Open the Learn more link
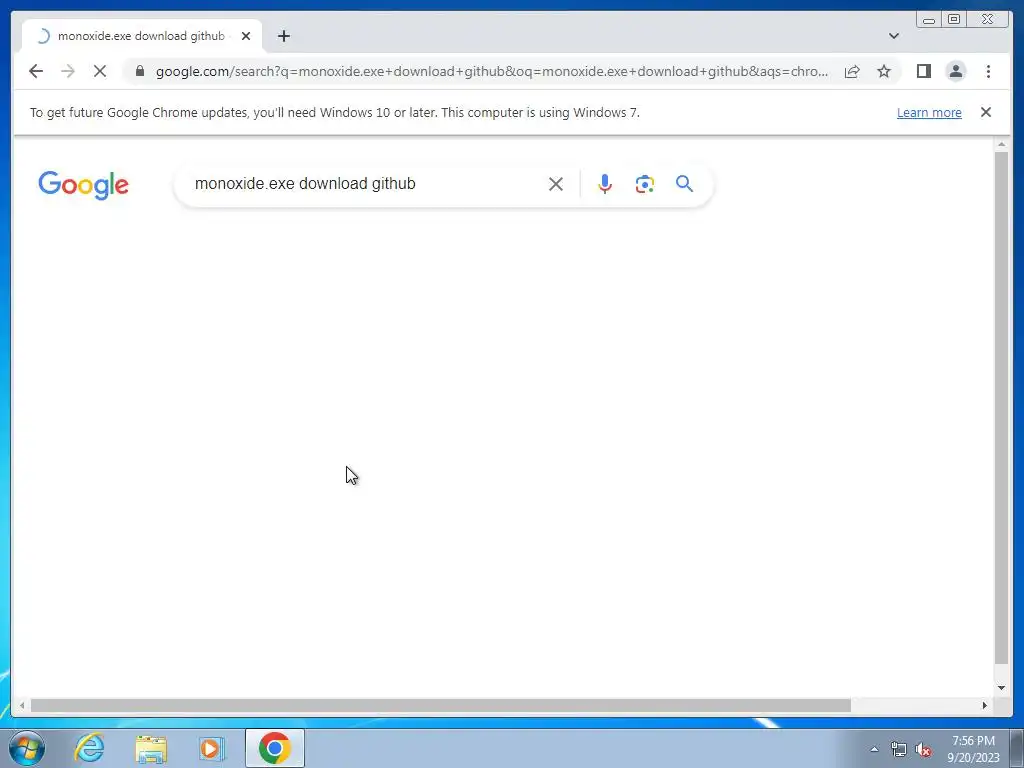This screenshot has width=1024, height=768. [x=929, y=112]
